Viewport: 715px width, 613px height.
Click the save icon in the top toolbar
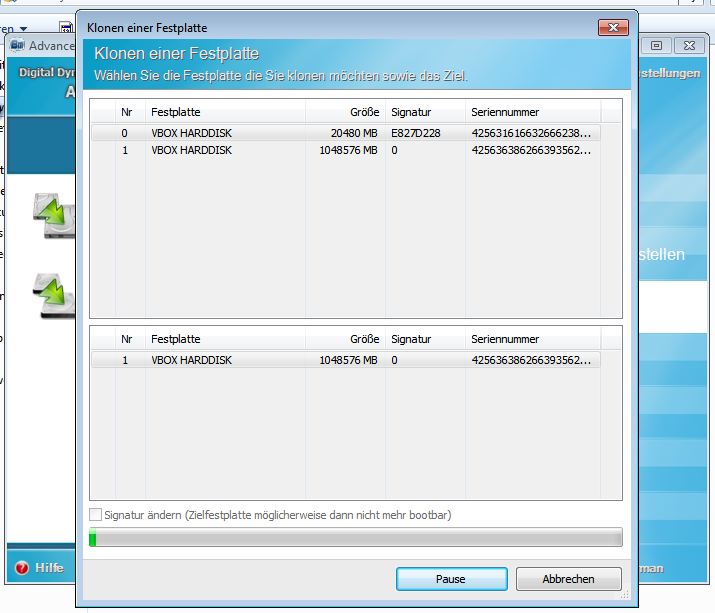coord(66,28)
